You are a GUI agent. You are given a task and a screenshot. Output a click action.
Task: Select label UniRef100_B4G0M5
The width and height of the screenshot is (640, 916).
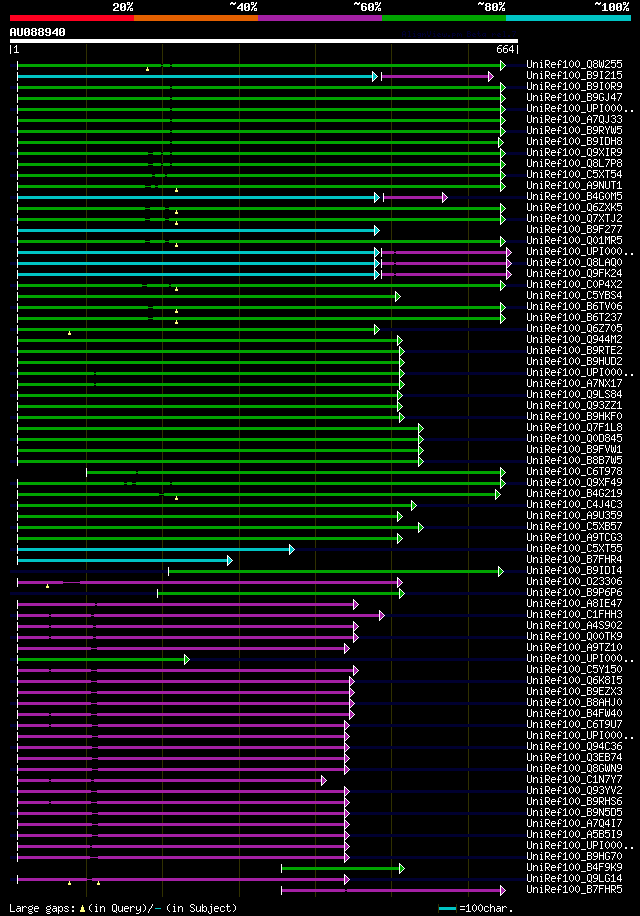574,197
